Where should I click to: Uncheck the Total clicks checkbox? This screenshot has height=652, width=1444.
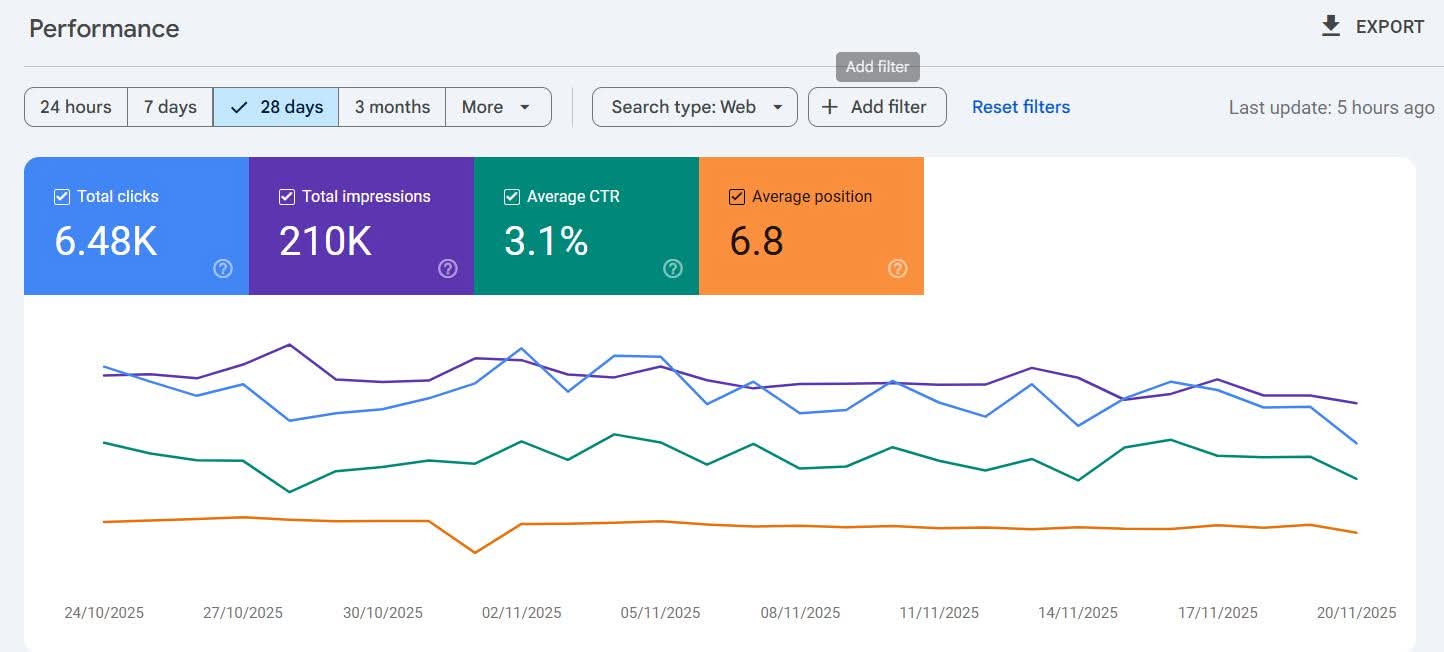point(62,197)
